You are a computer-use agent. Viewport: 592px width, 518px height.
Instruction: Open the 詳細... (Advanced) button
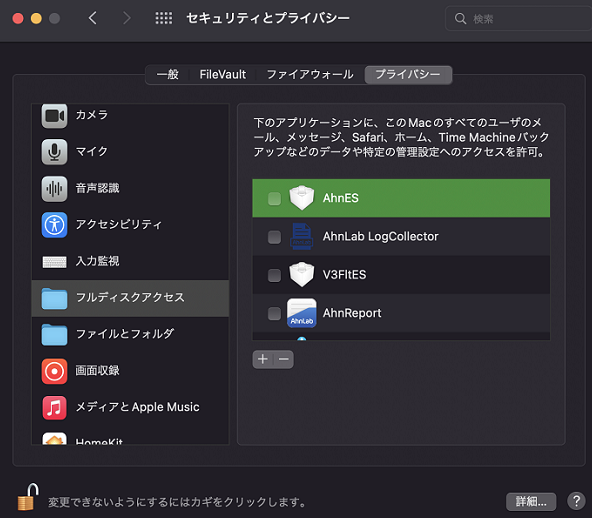click(531, 501)
